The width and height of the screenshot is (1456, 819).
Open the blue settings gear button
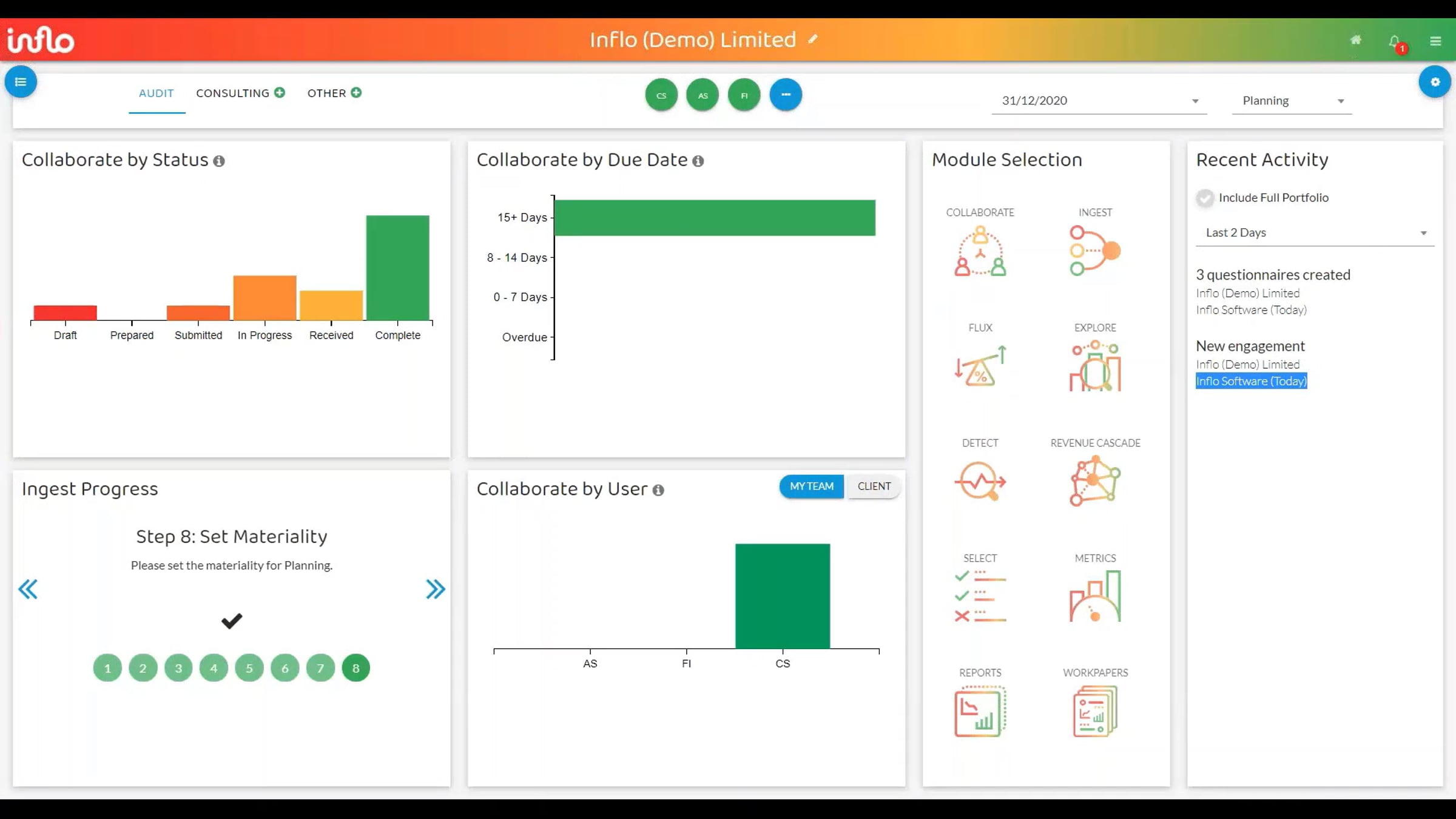[1434, 82]
